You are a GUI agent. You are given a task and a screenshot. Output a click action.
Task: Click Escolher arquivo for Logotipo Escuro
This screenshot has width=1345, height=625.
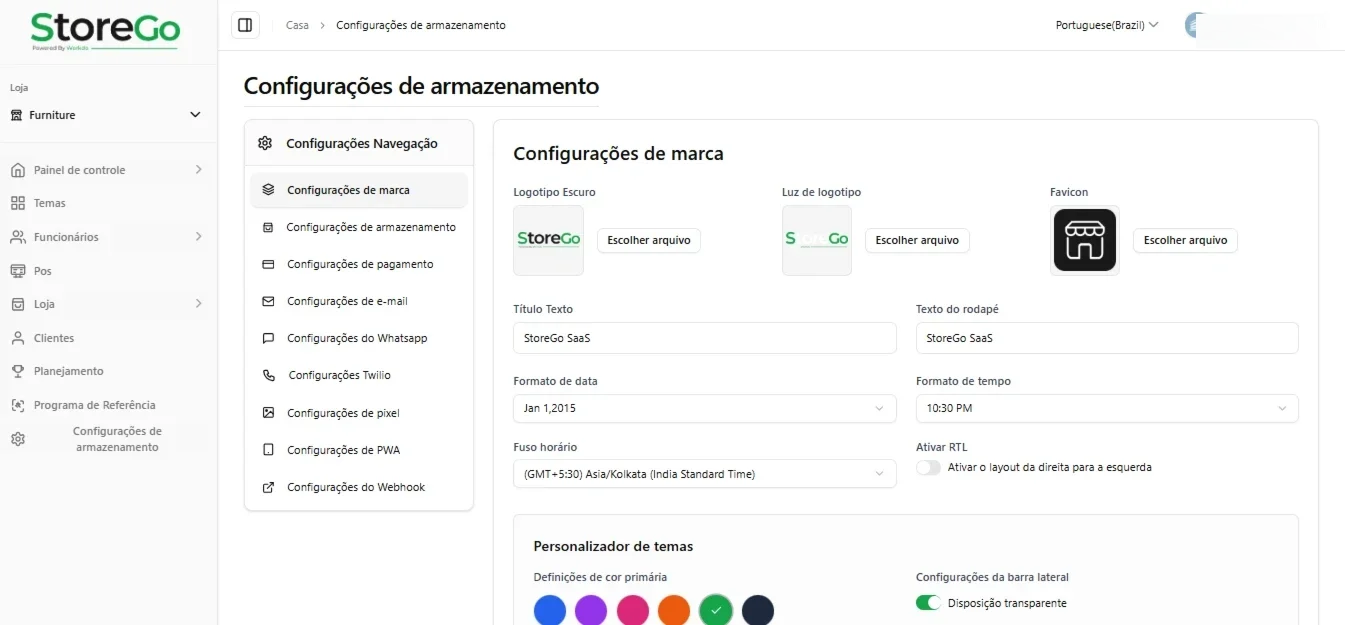click(649, 240)
